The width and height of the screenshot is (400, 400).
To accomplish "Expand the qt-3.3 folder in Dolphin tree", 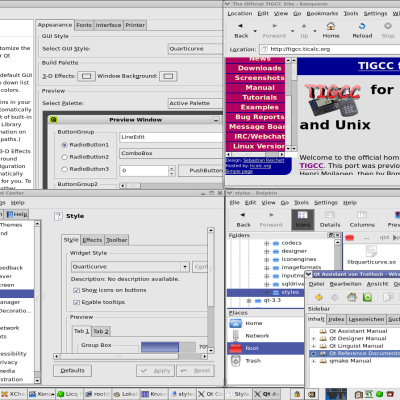I will click(249, 300).
